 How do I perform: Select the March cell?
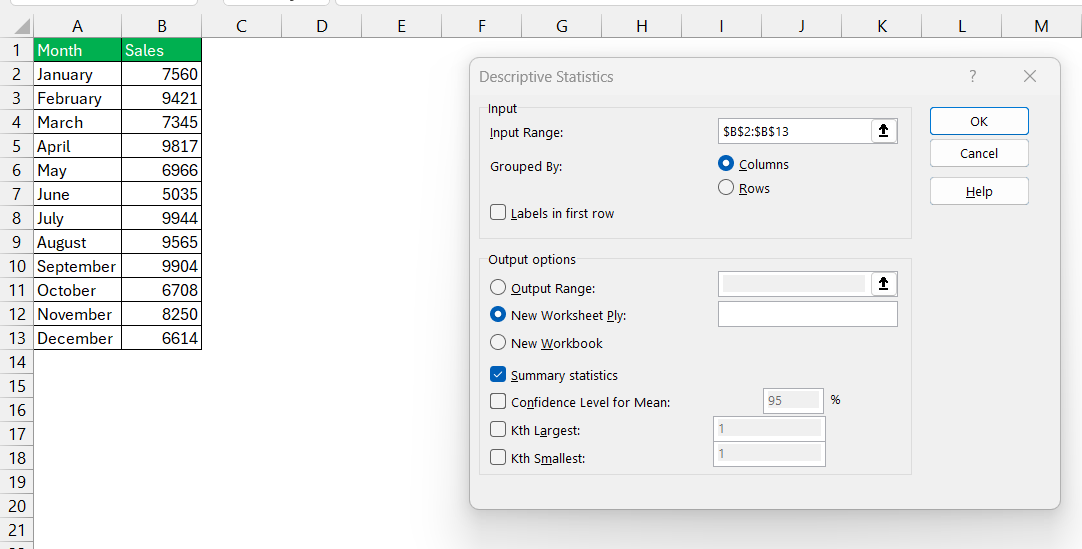click(x=77, y=122)
